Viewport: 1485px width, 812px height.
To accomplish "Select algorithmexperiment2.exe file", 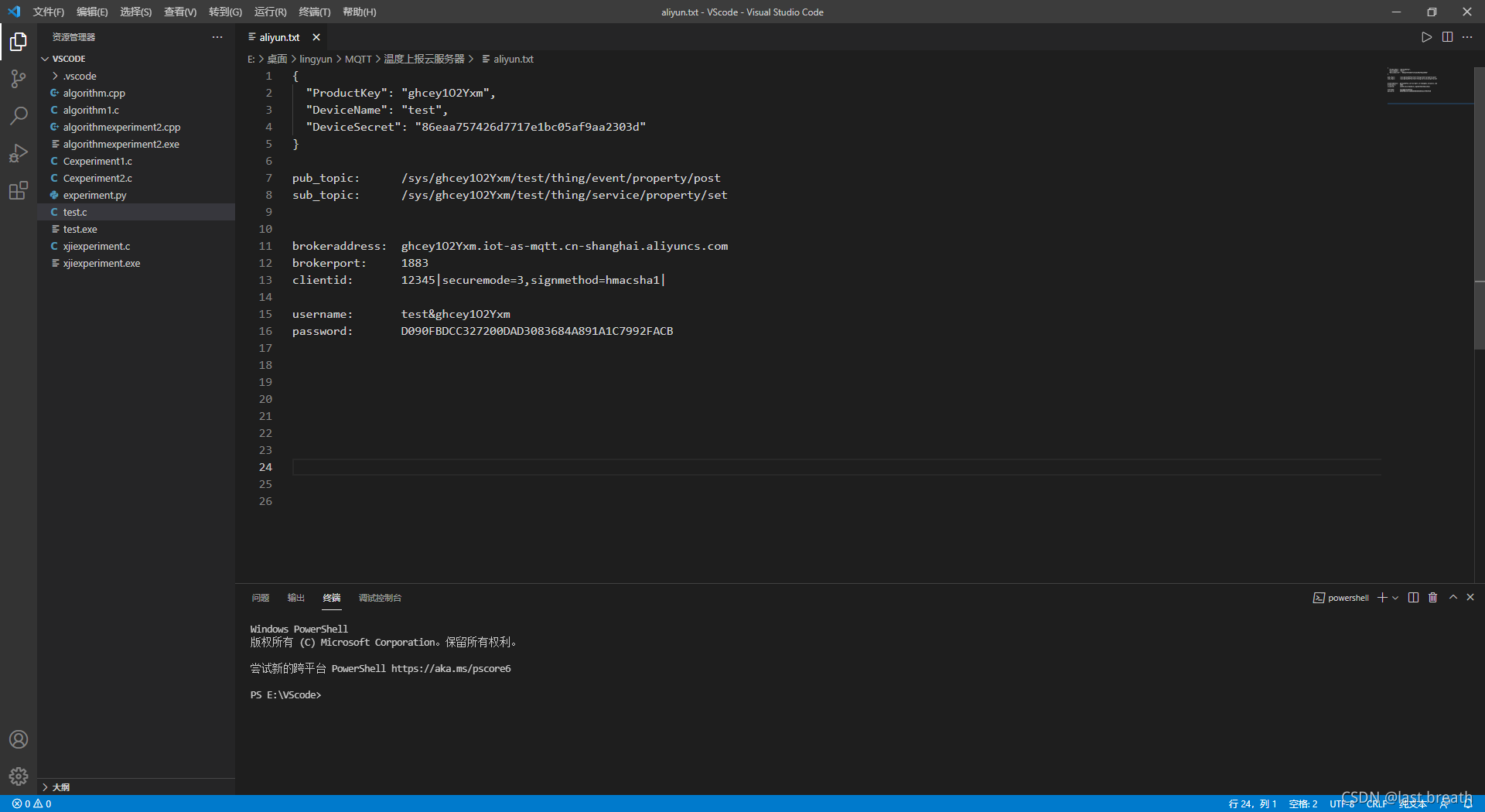I will pos(136,144).
